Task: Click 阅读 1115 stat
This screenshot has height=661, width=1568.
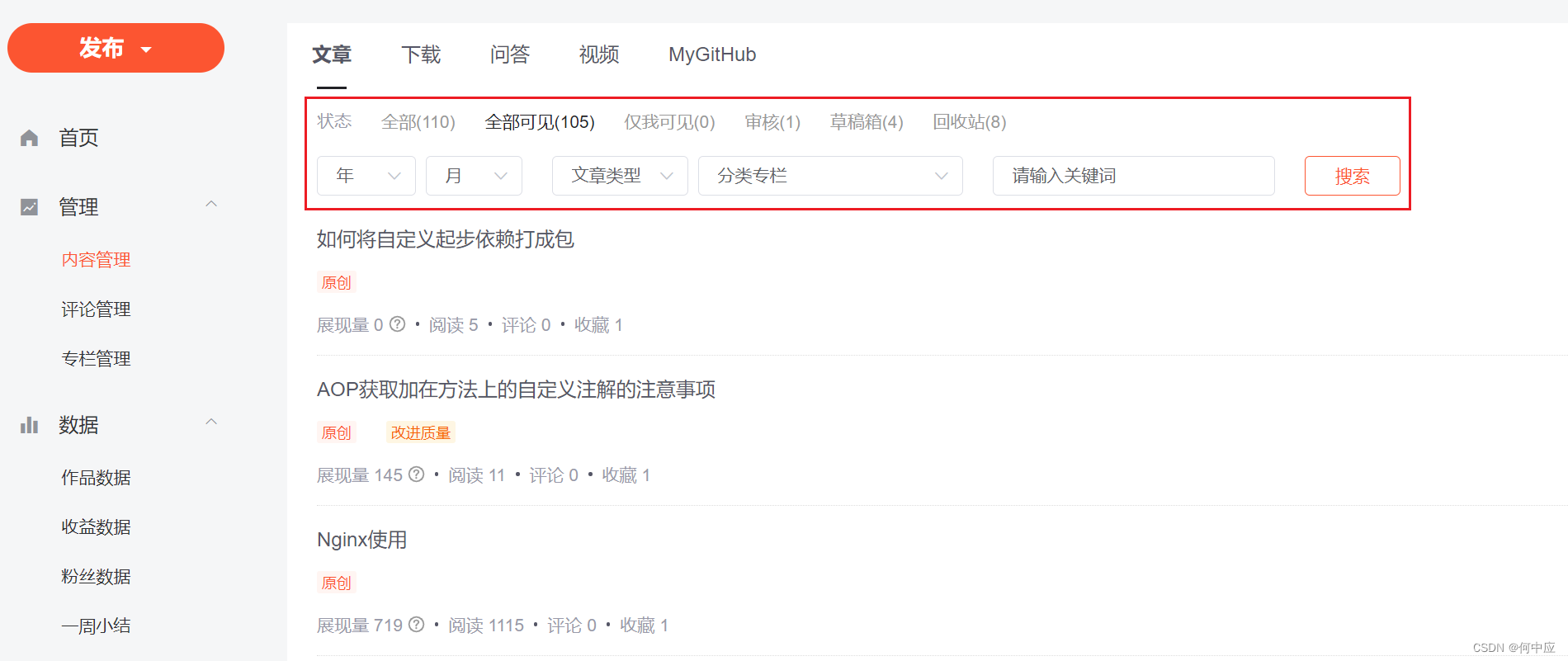Action: click(486, 626)
